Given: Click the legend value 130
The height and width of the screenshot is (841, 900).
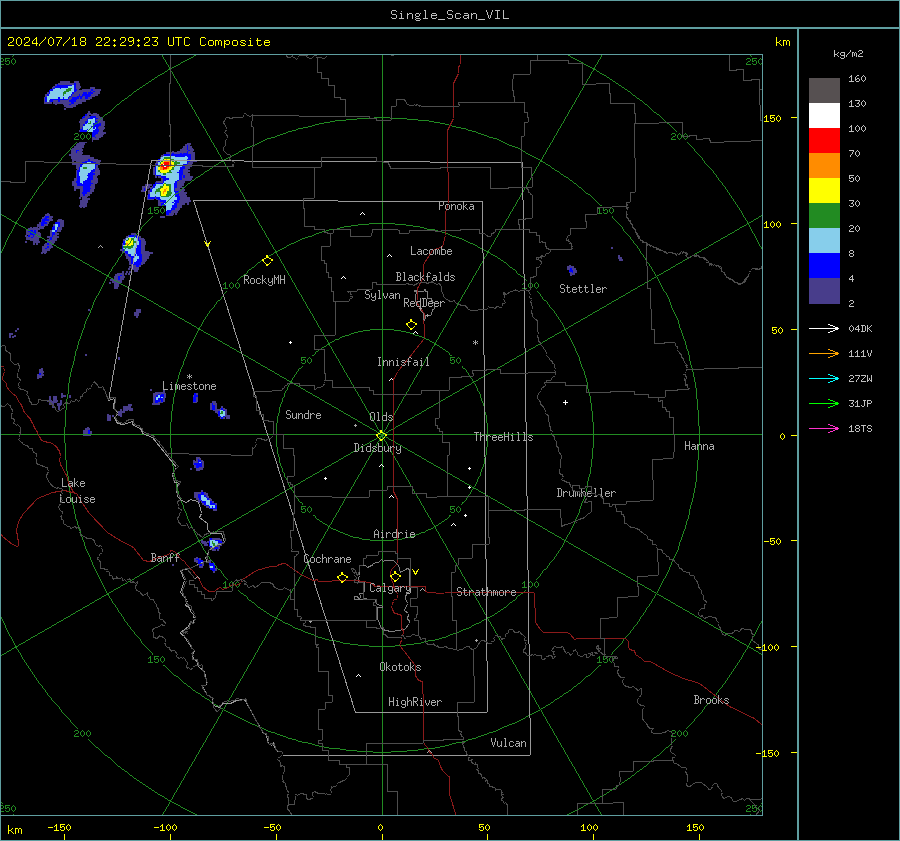Looking at the screenshot, I should click(857, 103).
